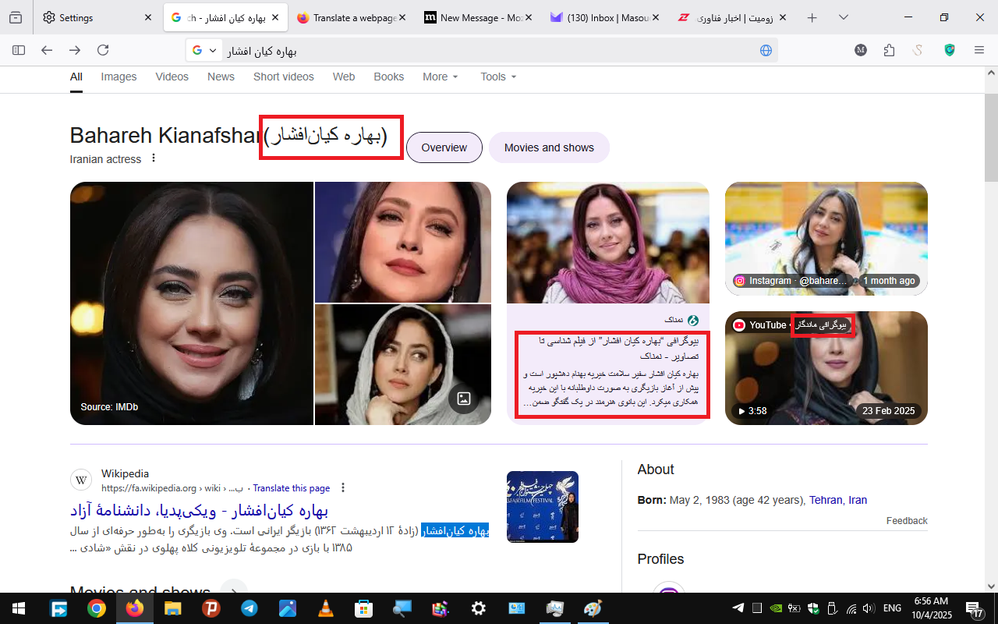
Task: Open the large IMDb source portrait
Action: pos(191,303)
